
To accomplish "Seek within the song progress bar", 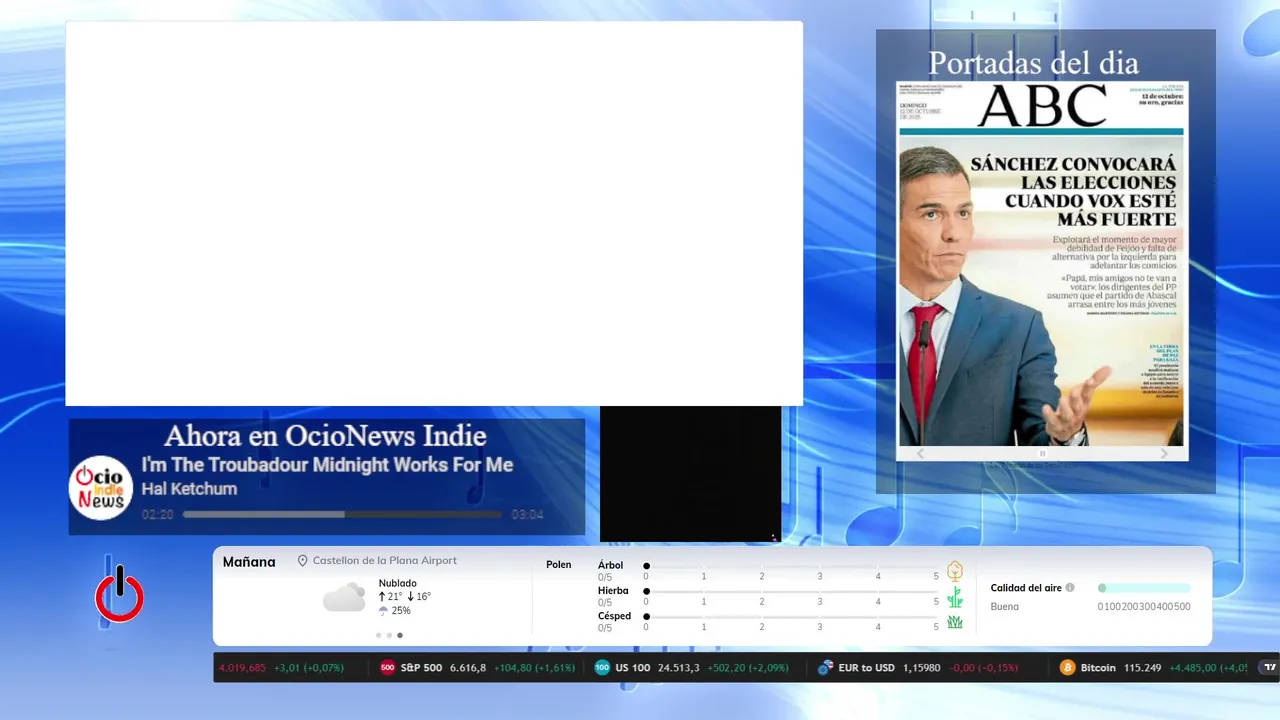I will tap(342, 515).
